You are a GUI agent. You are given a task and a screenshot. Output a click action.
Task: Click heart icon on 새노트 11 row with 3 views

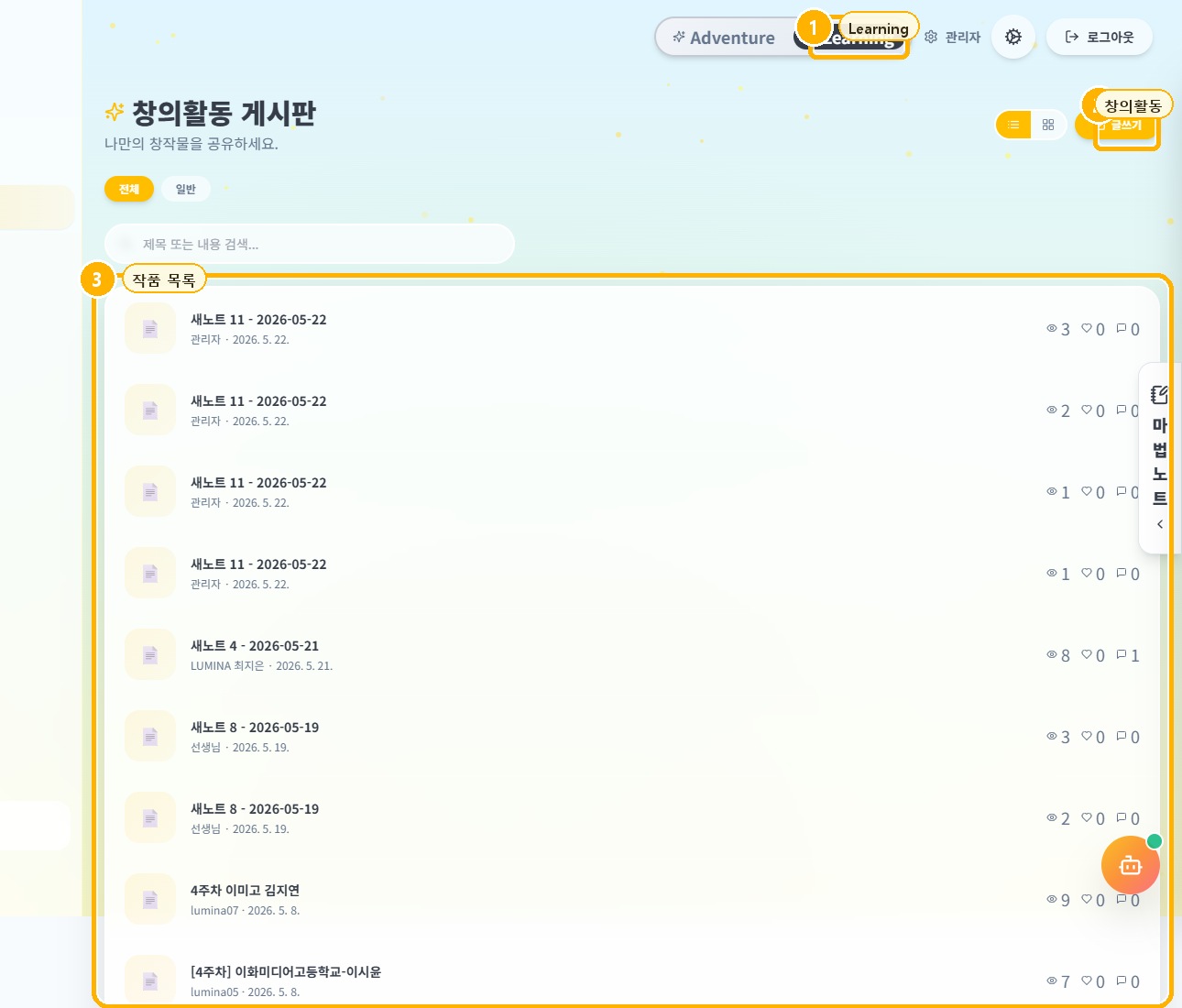point(1087,329)
